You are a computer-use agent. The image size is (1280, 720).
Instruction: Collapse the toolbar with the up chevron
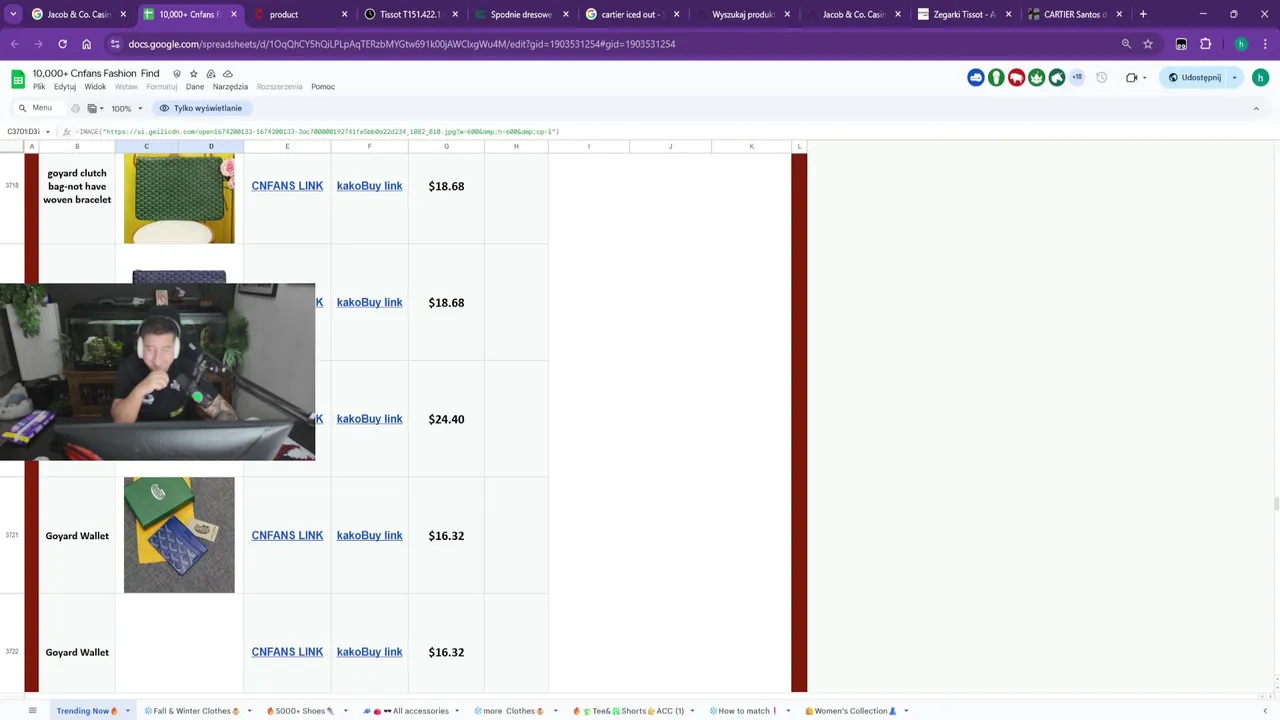[1256, 108]
